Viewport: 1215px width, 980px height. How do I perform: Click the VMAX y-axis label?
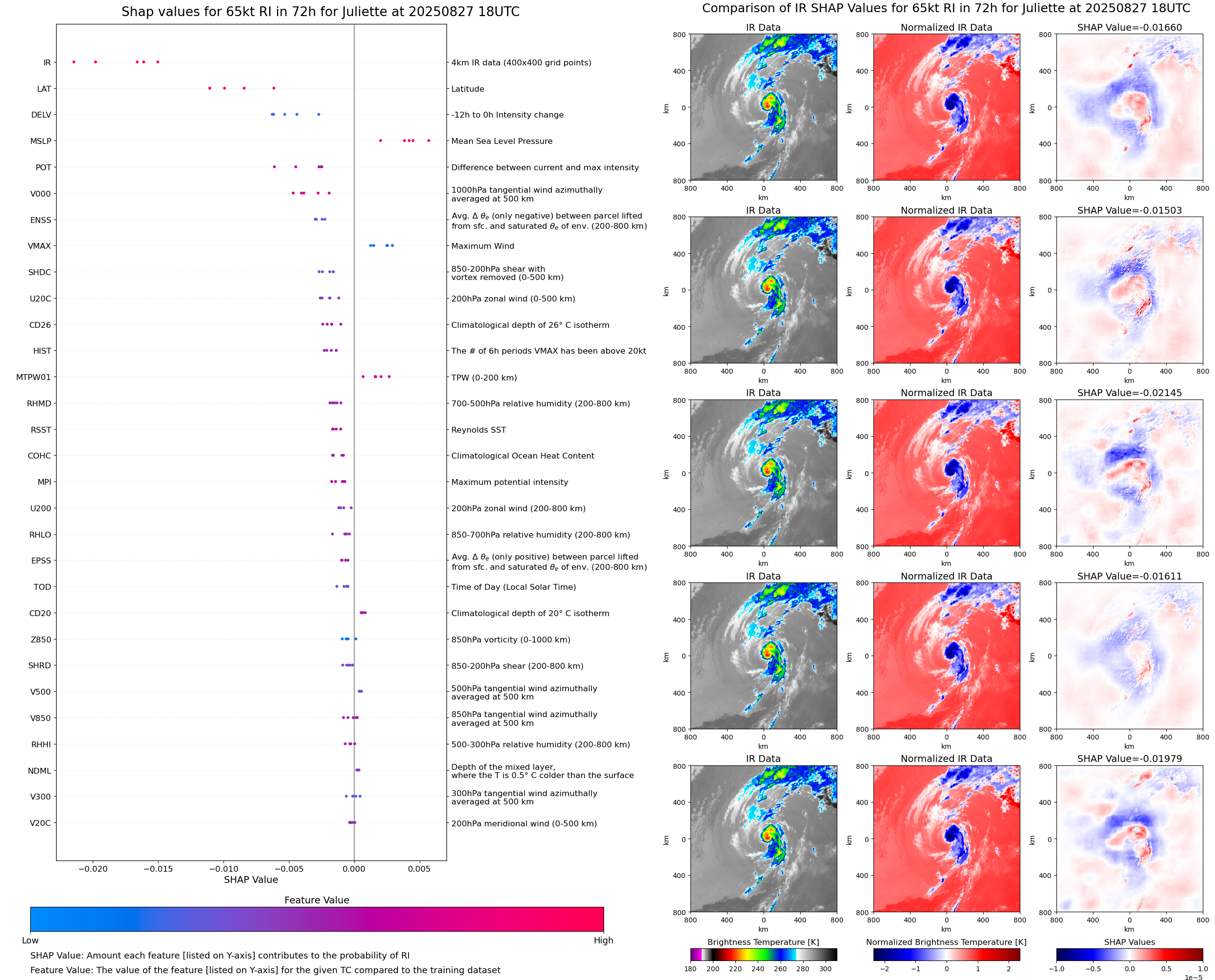(x=40, y=246)
